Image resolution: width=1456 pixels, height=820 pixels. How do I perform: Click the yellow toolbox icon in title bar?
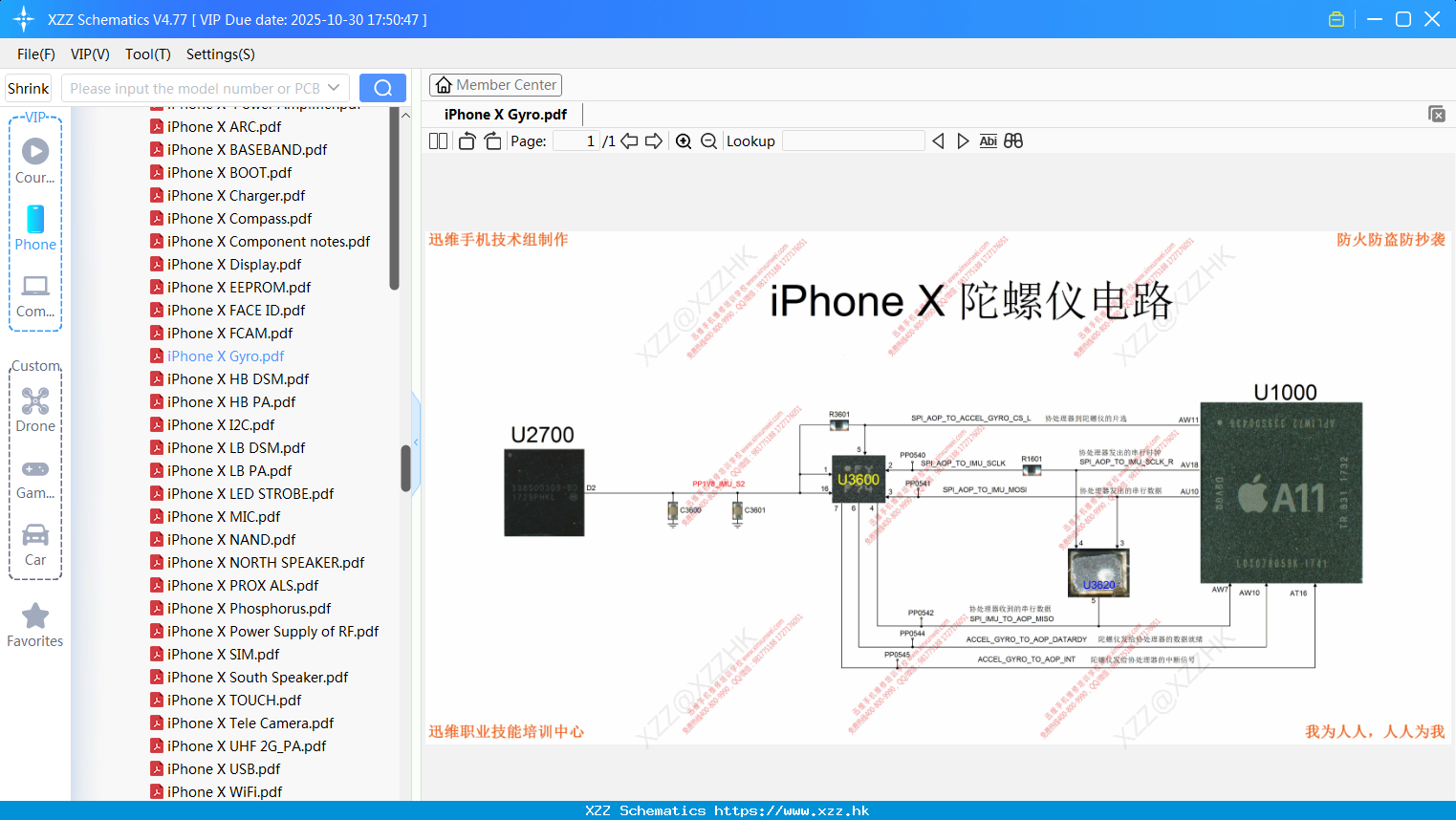[x=1336, y=19]
